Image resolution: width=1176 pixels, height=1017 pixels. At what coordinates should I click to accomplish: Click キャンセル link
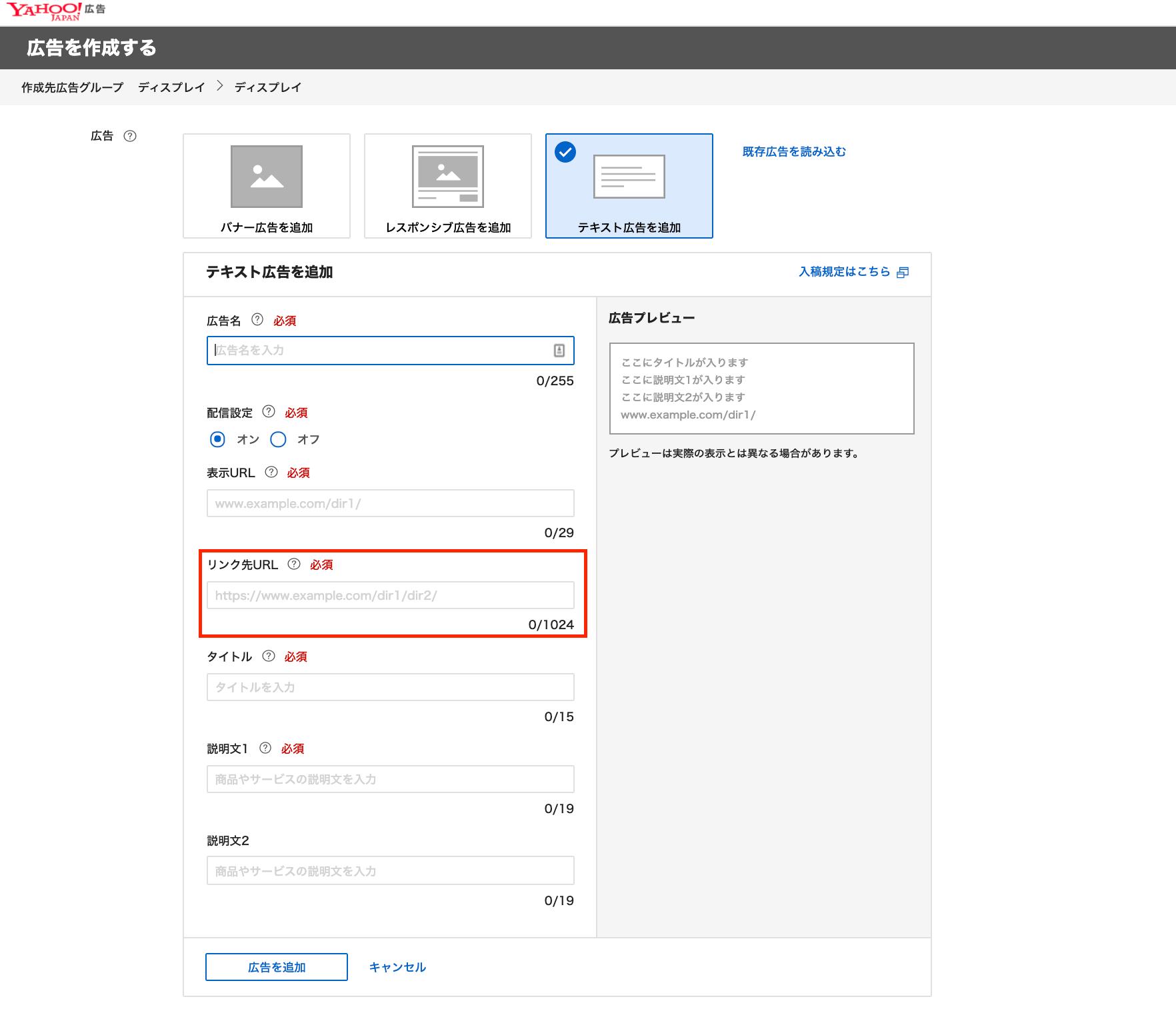397,967
